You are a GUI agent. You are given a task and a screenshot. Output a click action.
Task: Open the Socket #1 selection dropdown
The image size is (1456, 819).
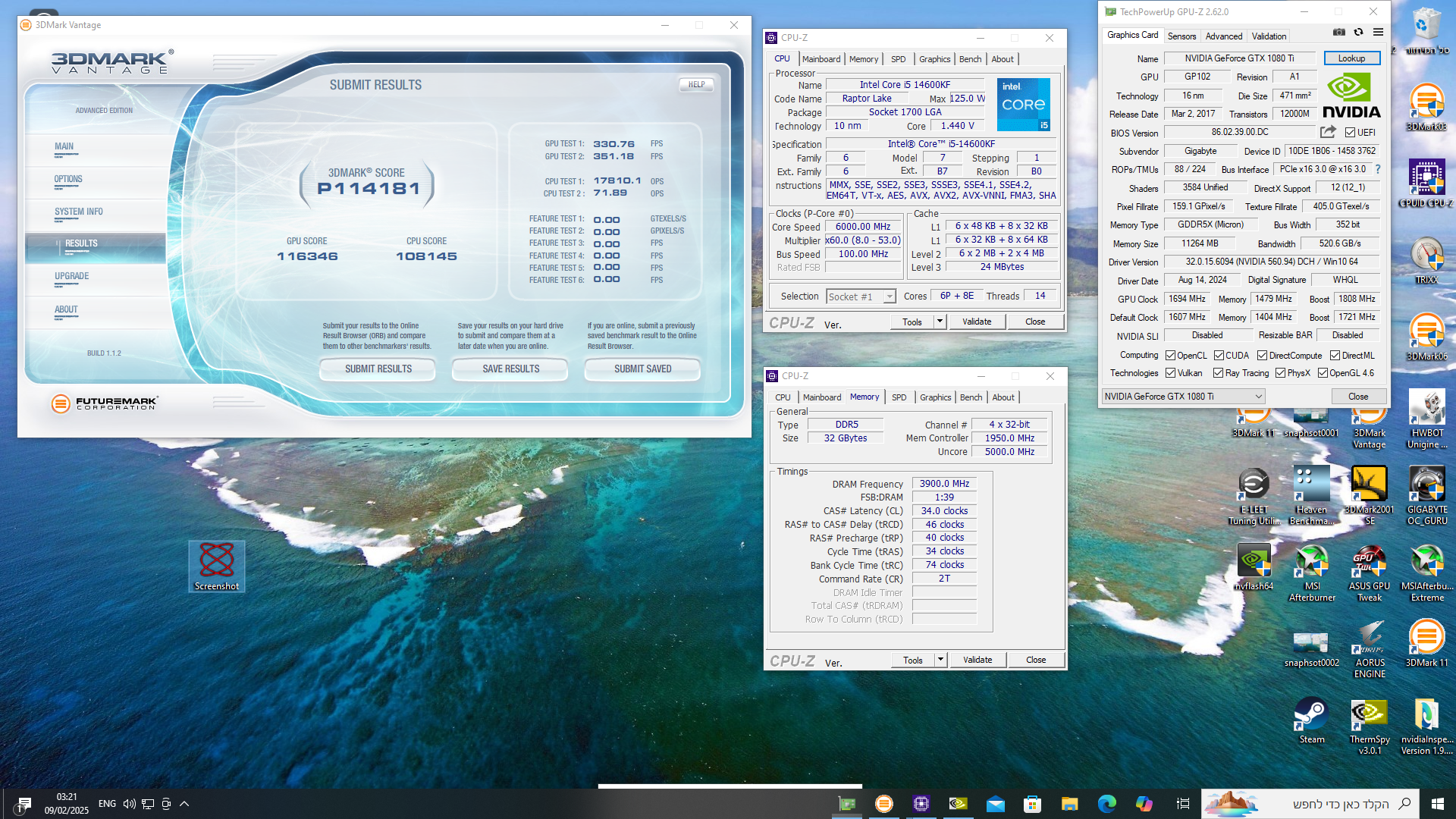861,297
